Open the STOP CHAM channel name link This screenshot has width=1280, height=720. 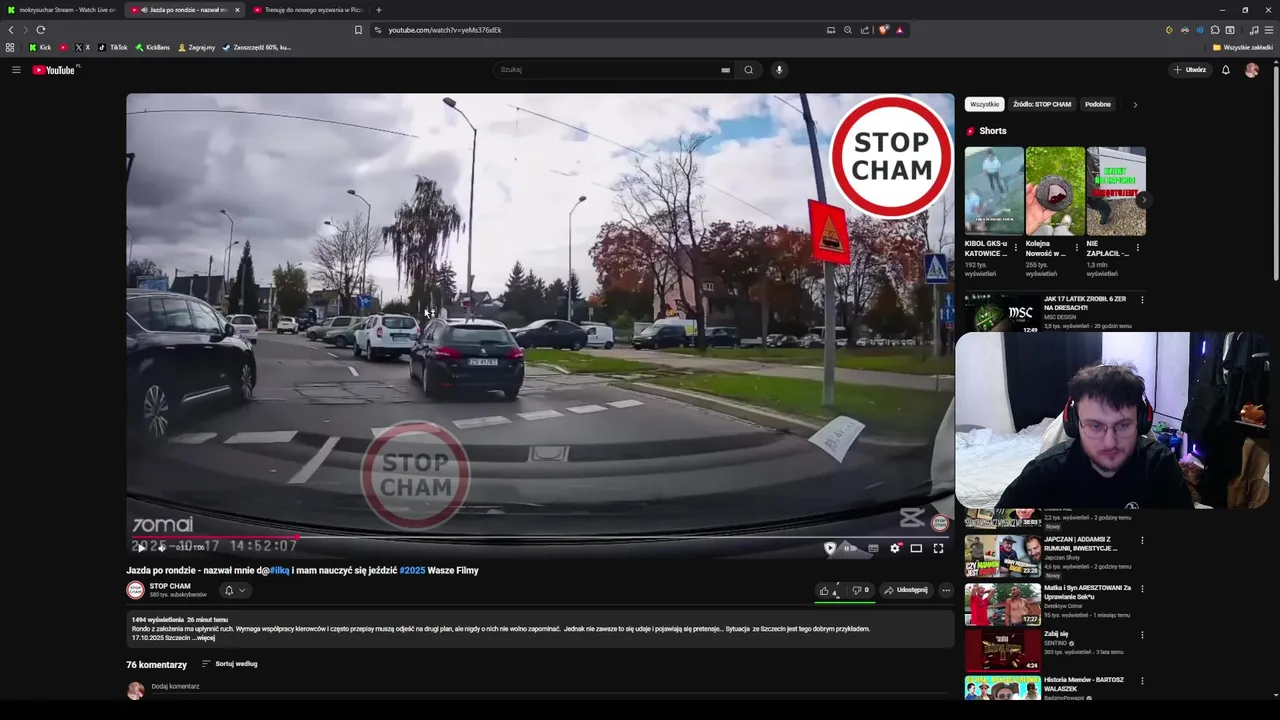pyautogui.click(x=170, y=586)
